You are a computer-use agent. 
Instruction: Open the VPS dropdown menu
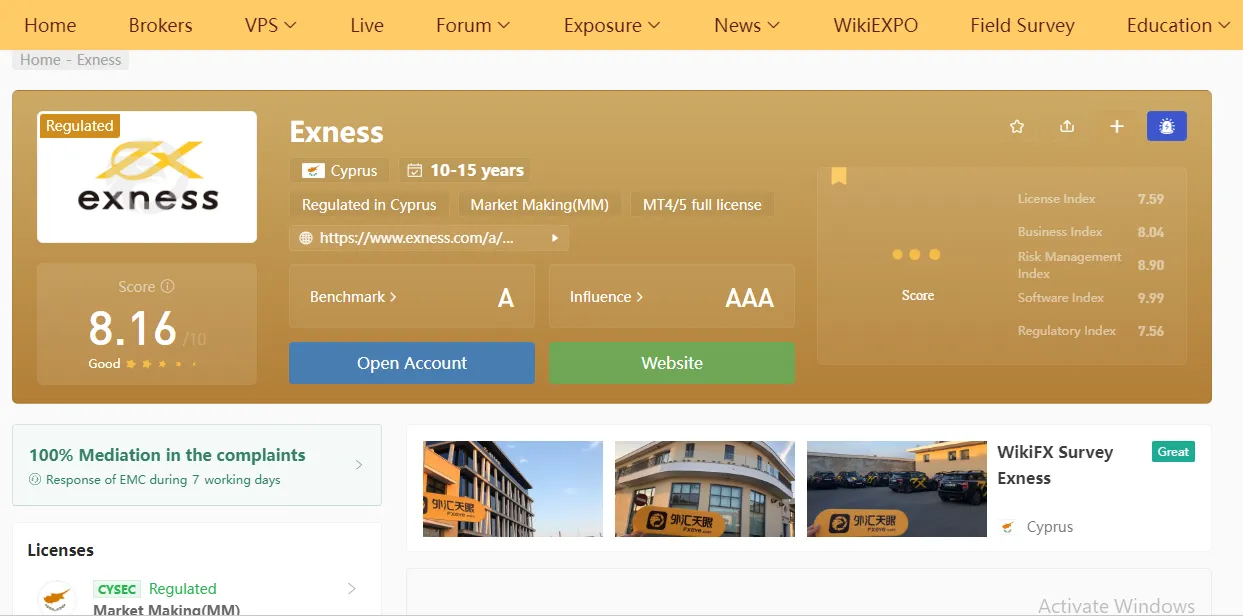[x=270, y=25]
